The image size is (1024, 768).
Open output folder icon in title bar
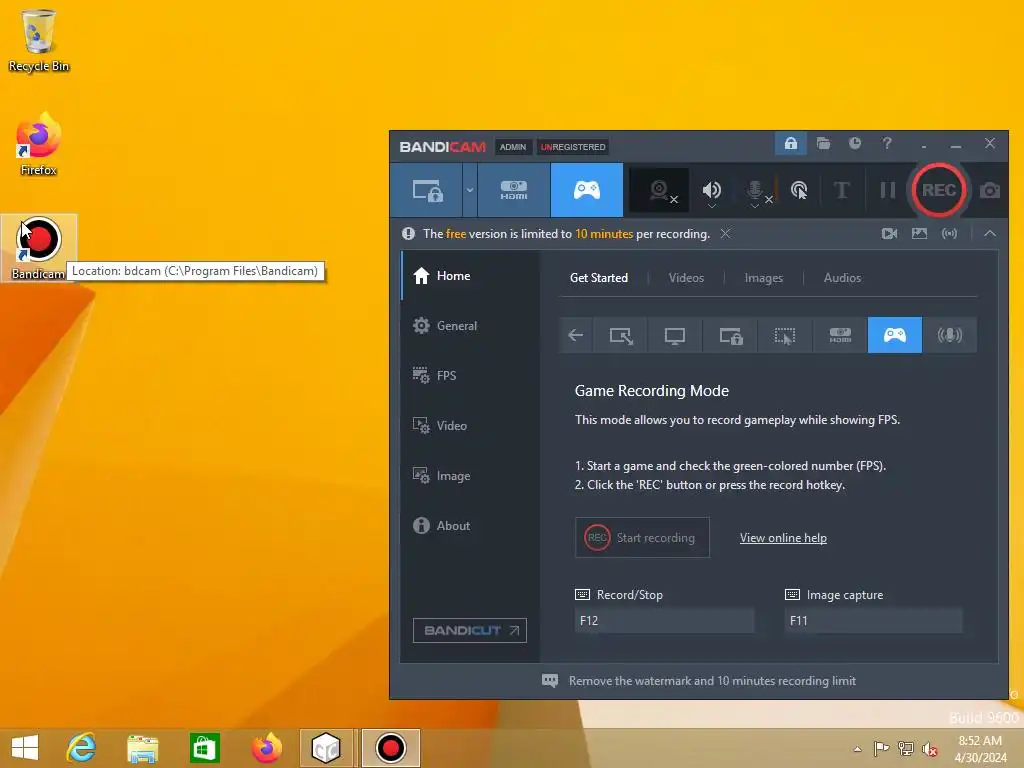click(x=823, y=144)
